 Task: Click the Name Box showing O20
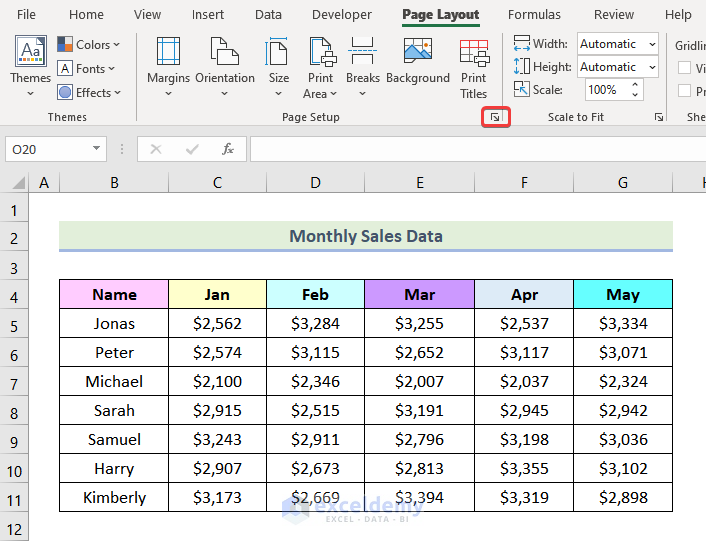point(46,149)
